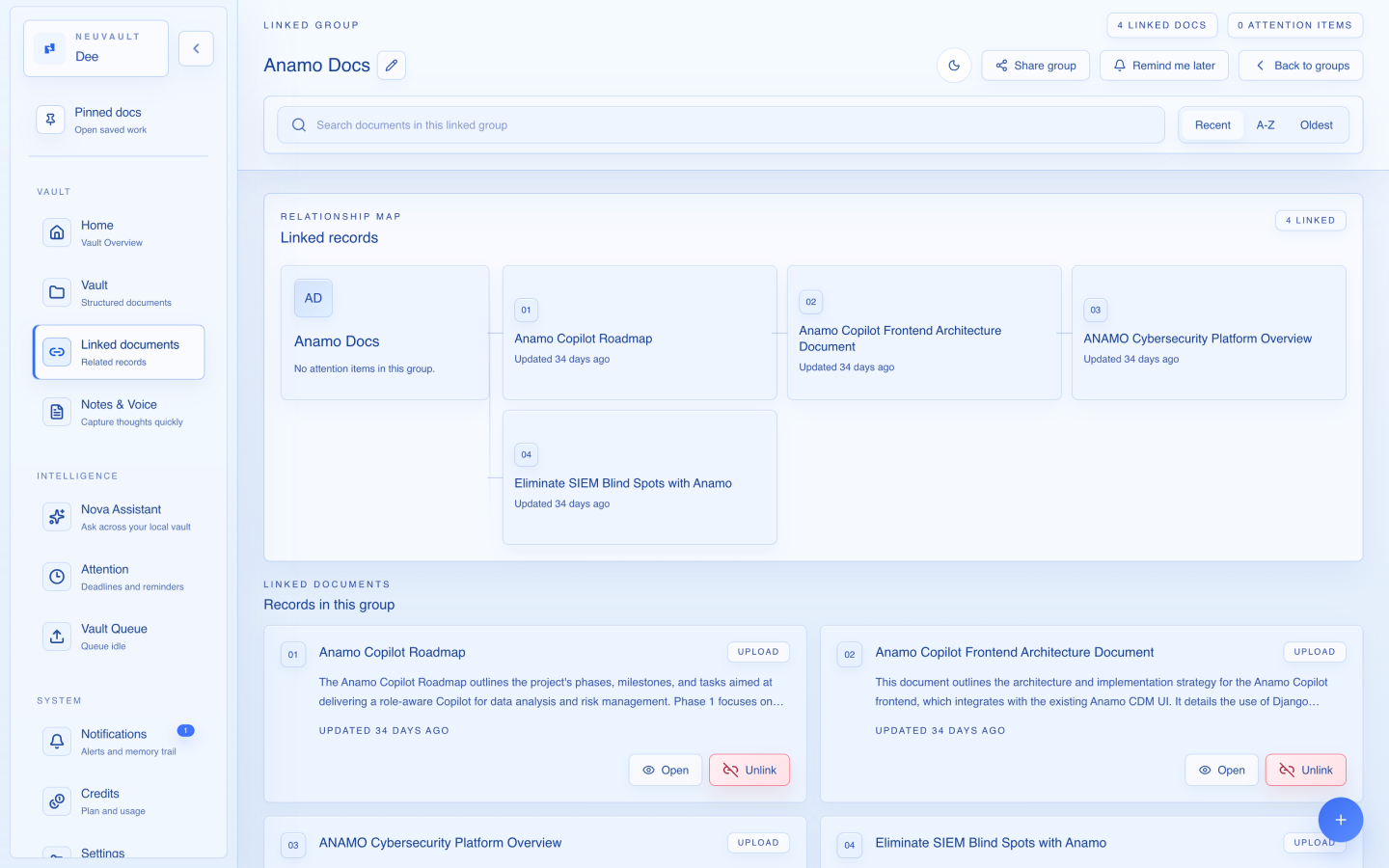Image resolution: width=1389 pixels, height=868 pixels.
Task: Click ANAMO Cybersecurity Platform Overview record title
Action: 440,843
